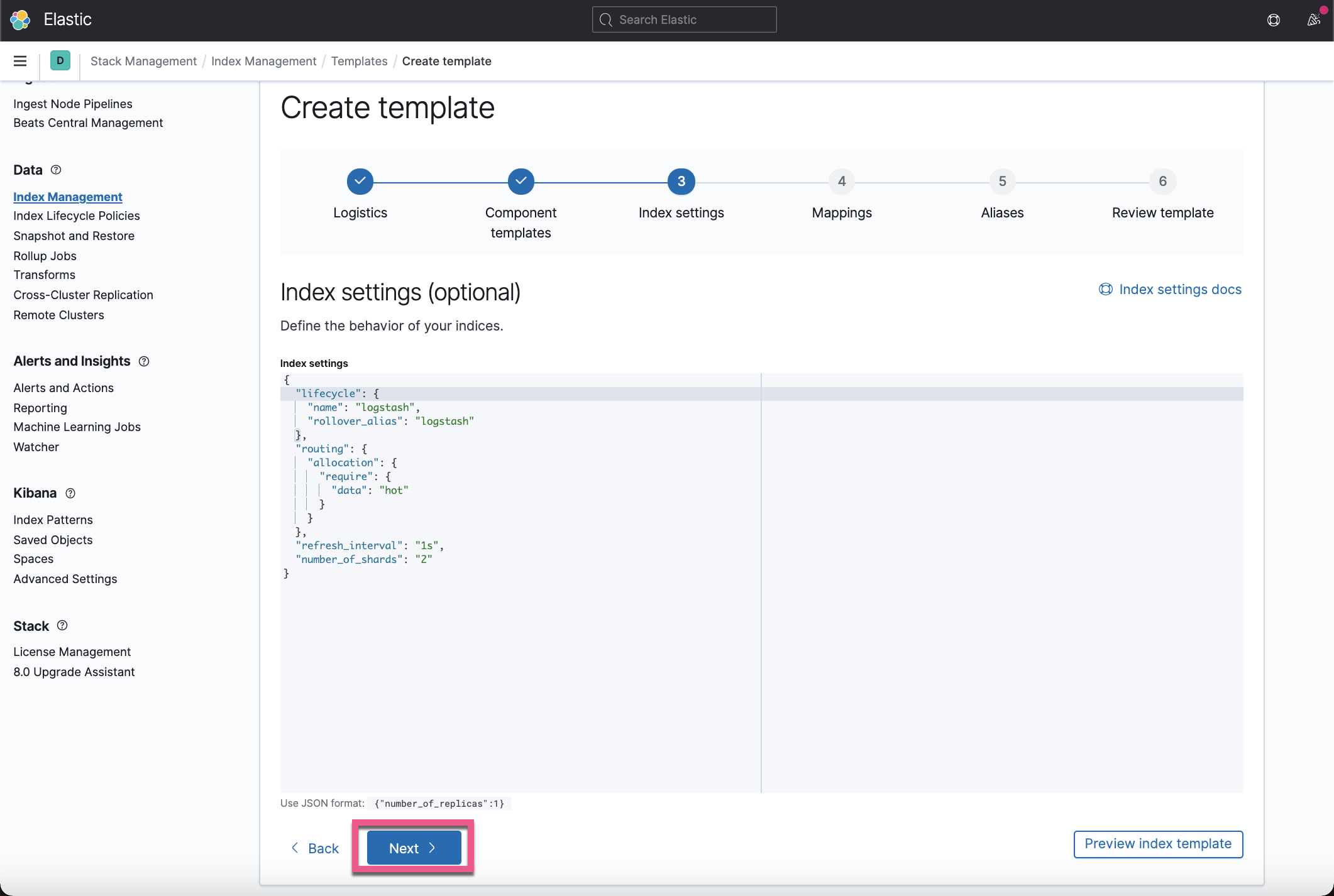Go to completed Logistics step circle
1334x896 pixels.
[x=360, y=182]
